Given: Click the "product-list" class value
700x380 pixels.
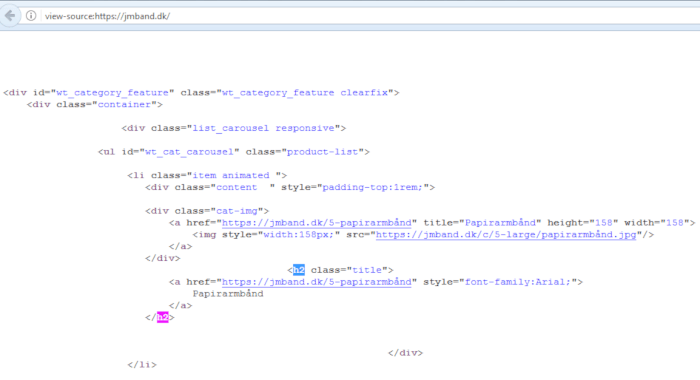Looking at the screenshot, I should click(322, 151).
